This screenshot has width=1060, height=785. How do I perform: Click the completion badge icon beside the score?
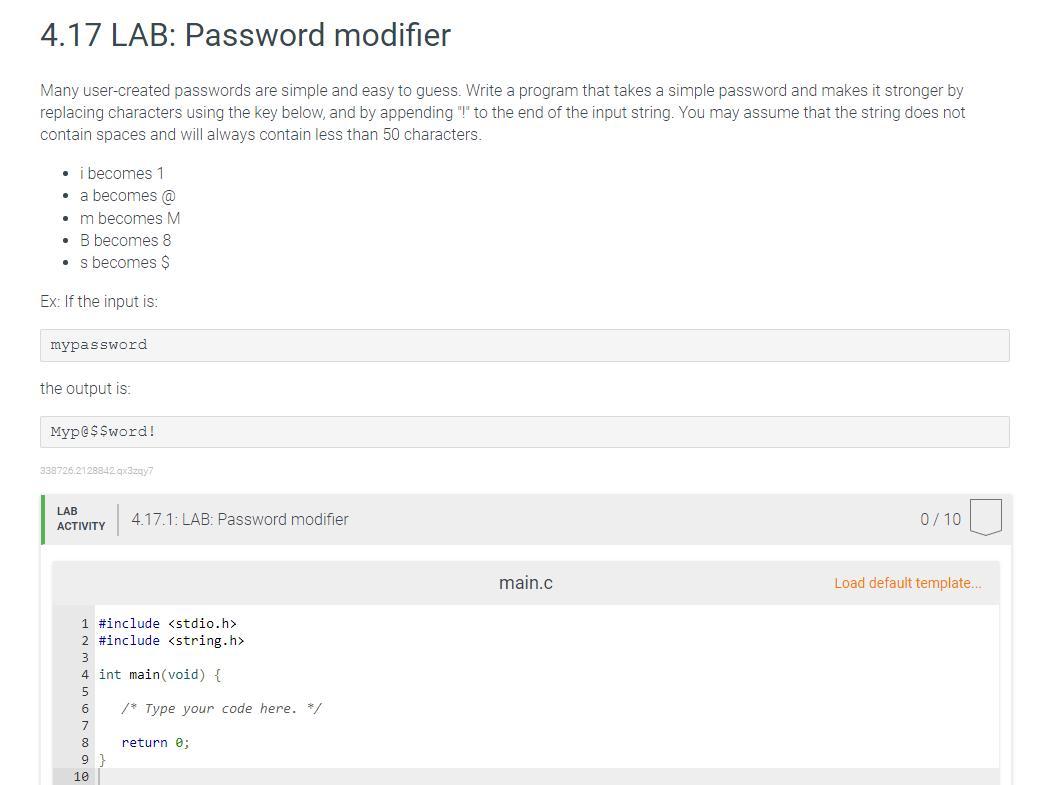coord(985,518)
